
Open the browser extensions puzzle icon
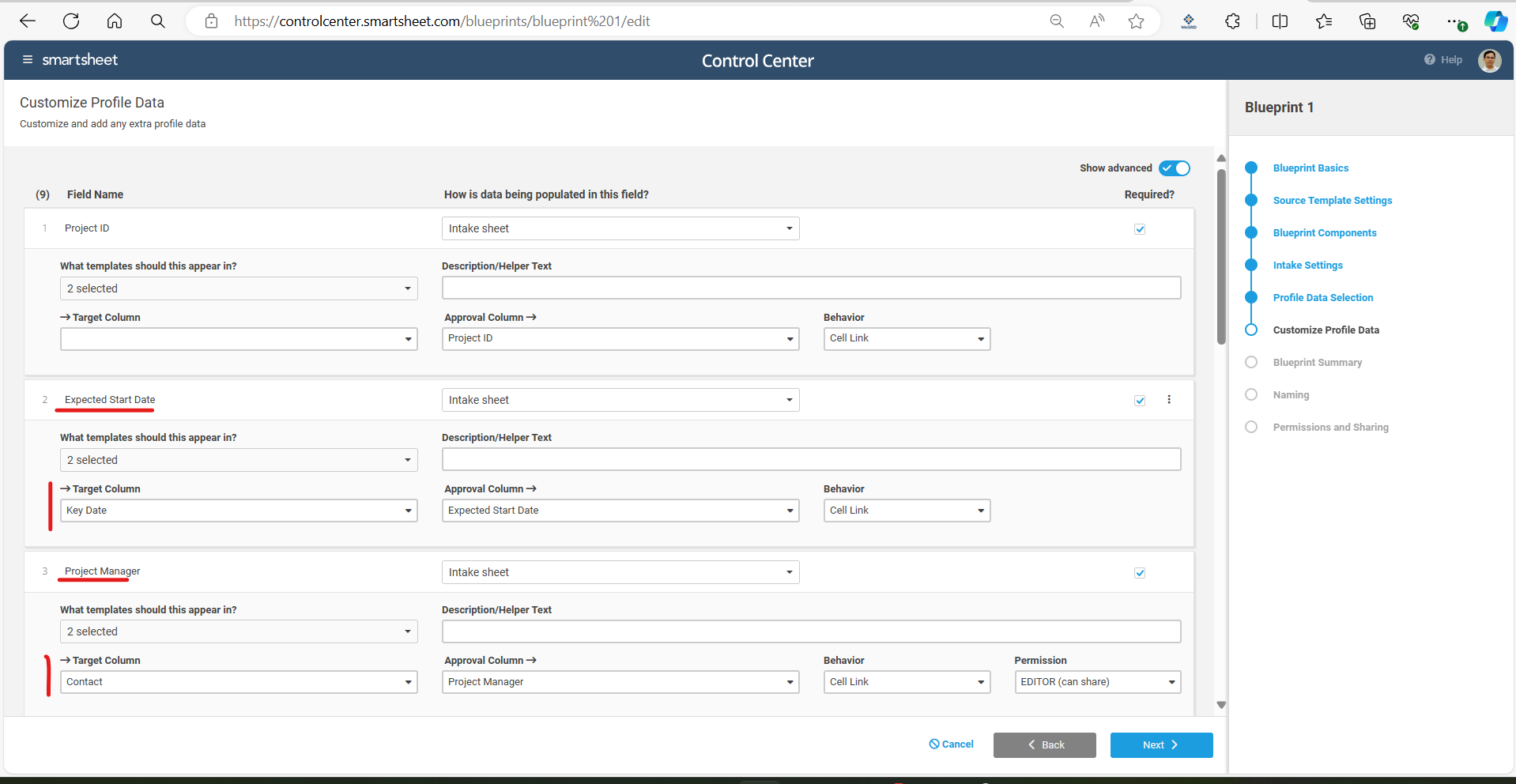coord(1233,21)
